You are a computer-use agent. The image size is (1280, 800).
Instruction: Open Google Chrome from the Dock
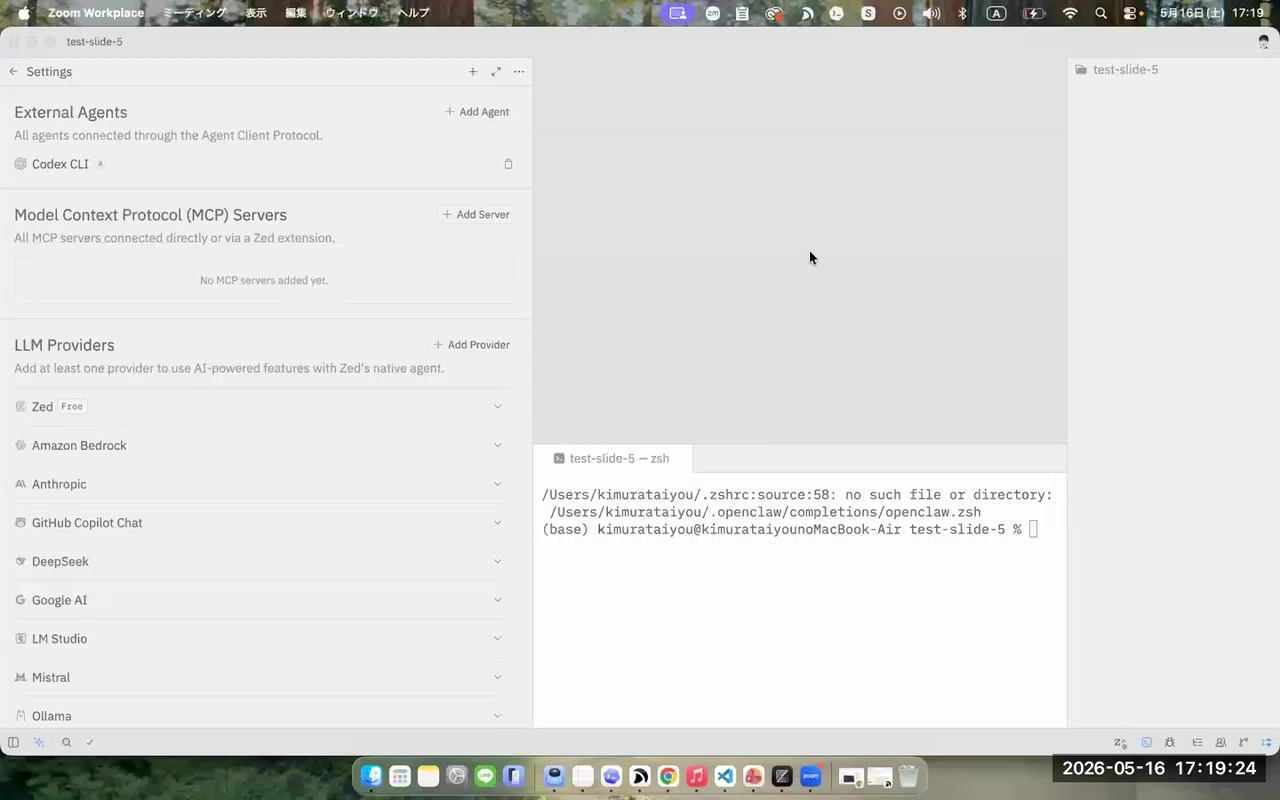click(668, 776)
